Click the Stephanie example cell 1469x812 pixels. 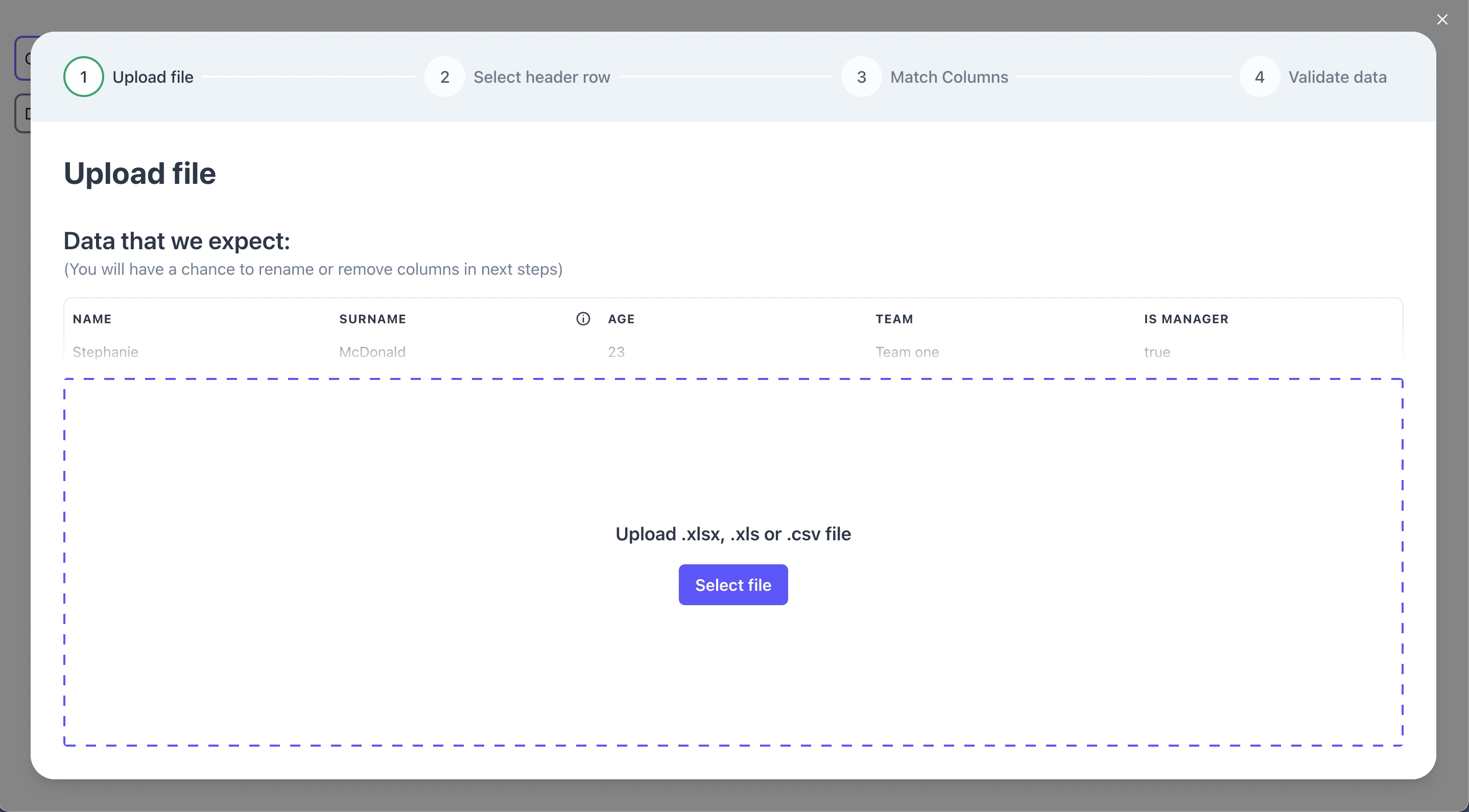106,352
